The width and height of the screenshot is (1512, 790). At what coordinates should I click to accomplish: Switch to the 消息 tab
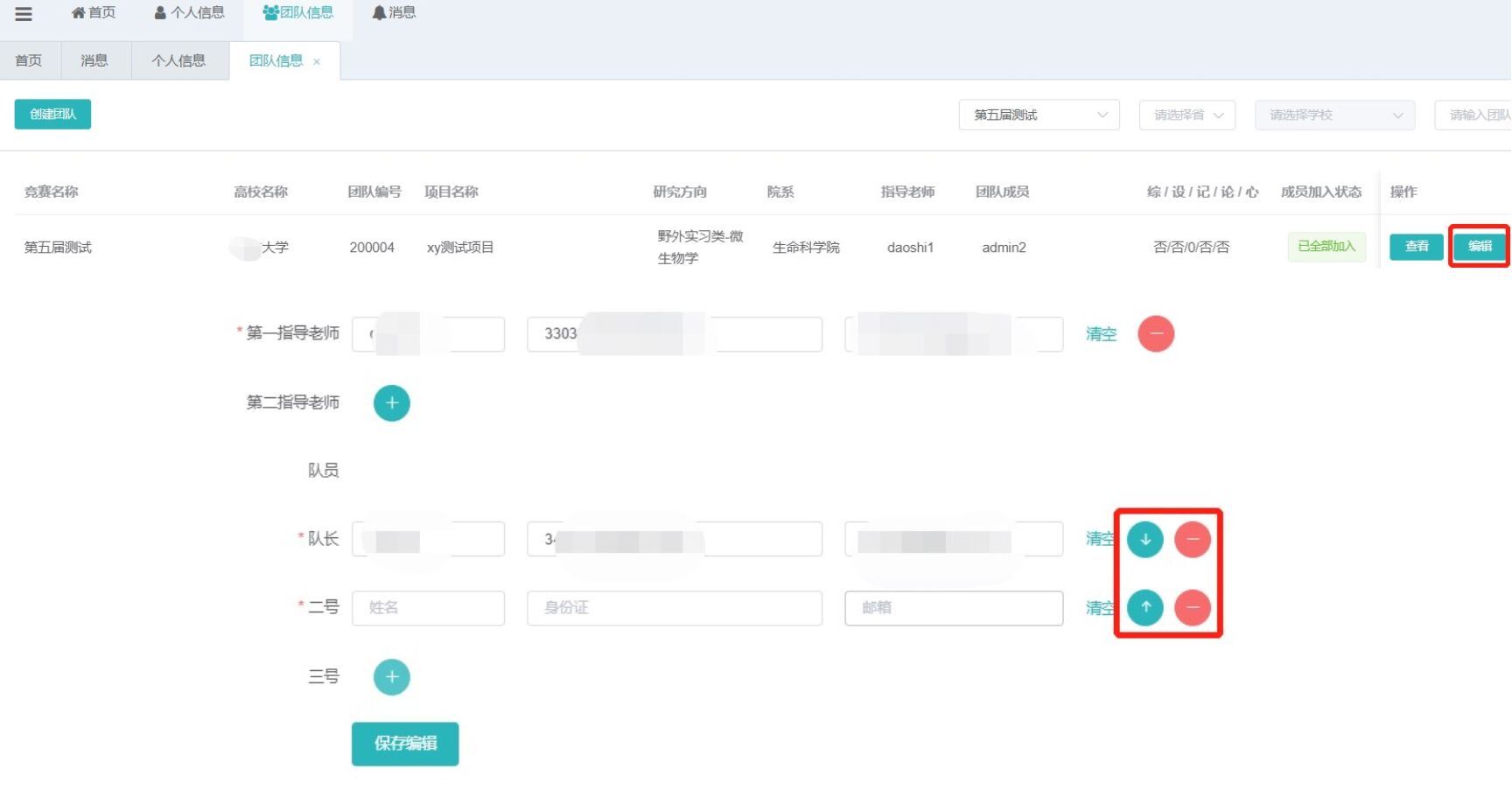click(94, 60)
